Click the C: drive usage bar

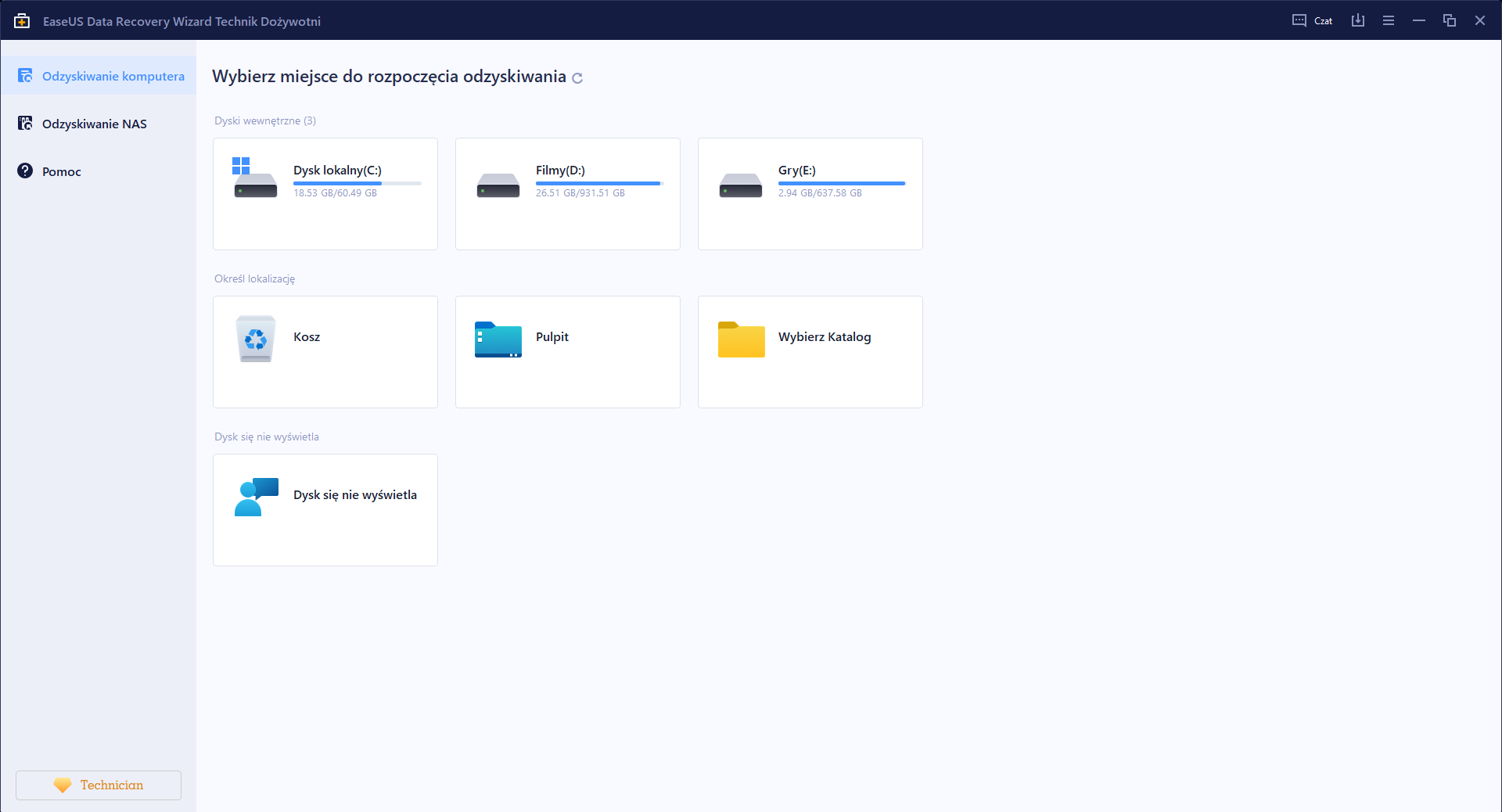pos(358,183)
